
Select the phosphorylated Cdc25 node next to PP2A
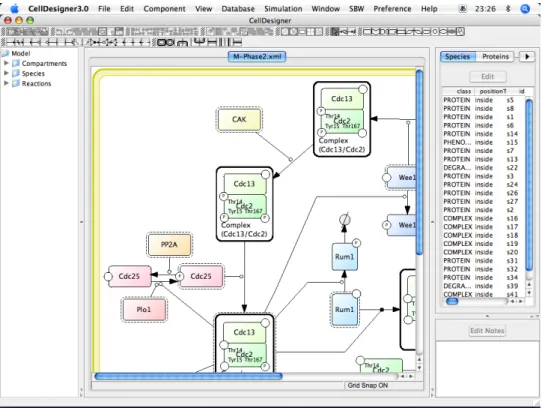coord(201,276)
